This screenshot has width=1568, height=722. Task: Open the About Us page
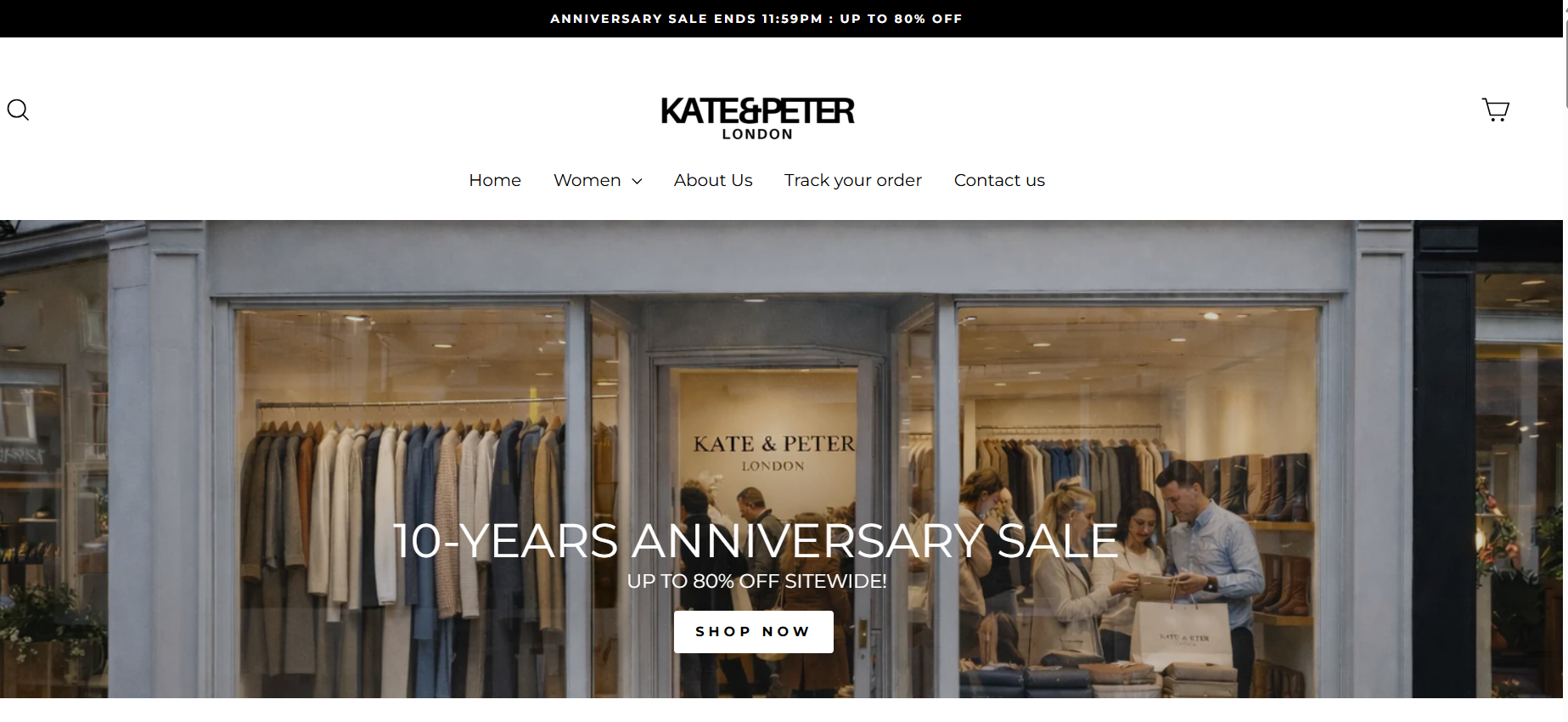(713, 180)
